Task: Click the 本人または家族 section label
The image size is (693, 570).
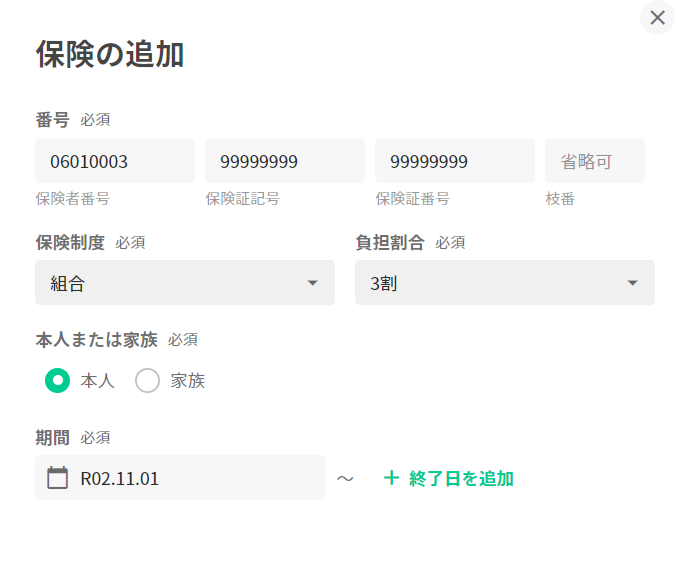Action: (x=96, y=339)
